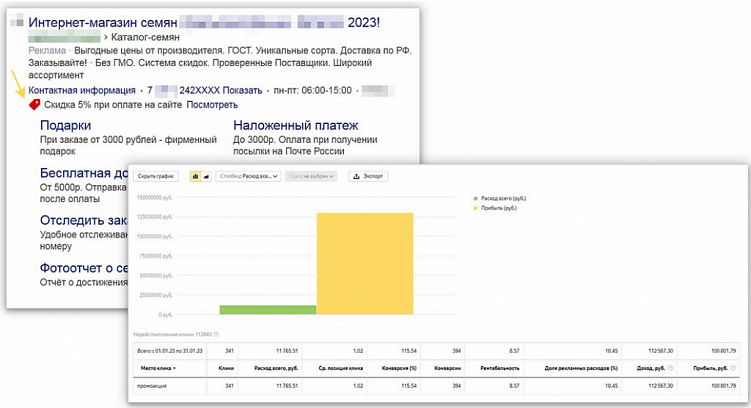Screen dimensions: 751x408
Task: Open help icon beside invalid clicks count
Action: (216, 334)
